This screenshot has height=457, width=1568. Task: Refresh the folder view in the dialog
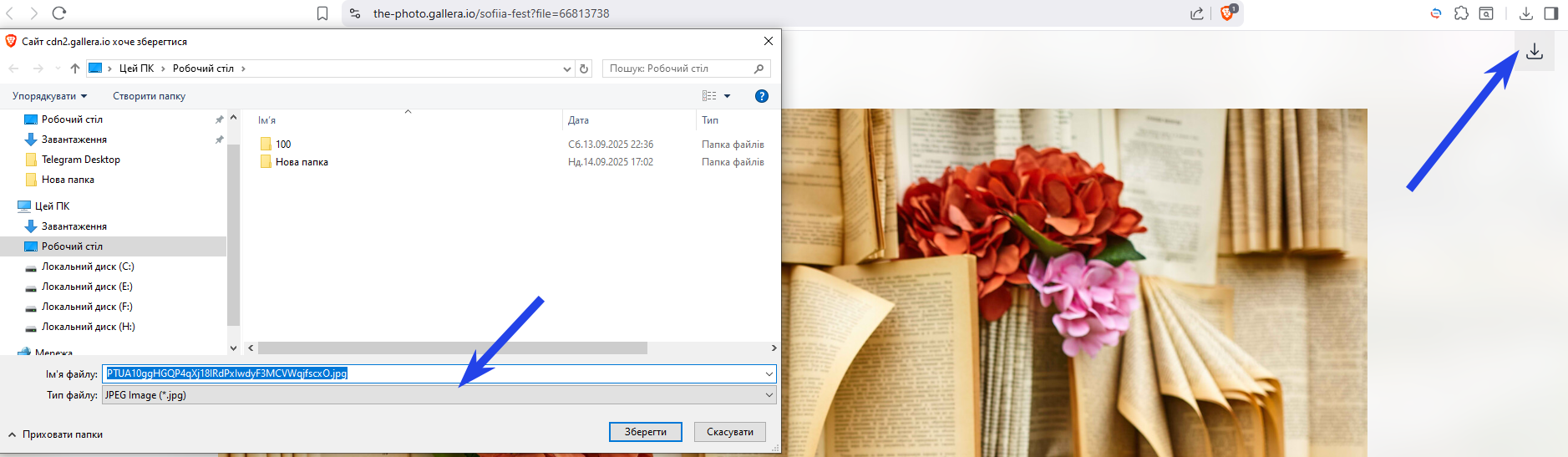tap(584, 69)
